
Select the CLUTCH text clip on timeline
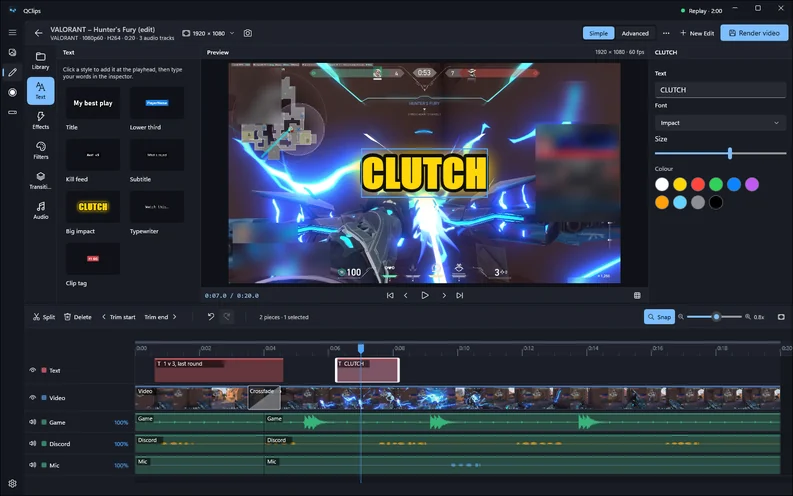pyautogui.click(x=367, y=370)
